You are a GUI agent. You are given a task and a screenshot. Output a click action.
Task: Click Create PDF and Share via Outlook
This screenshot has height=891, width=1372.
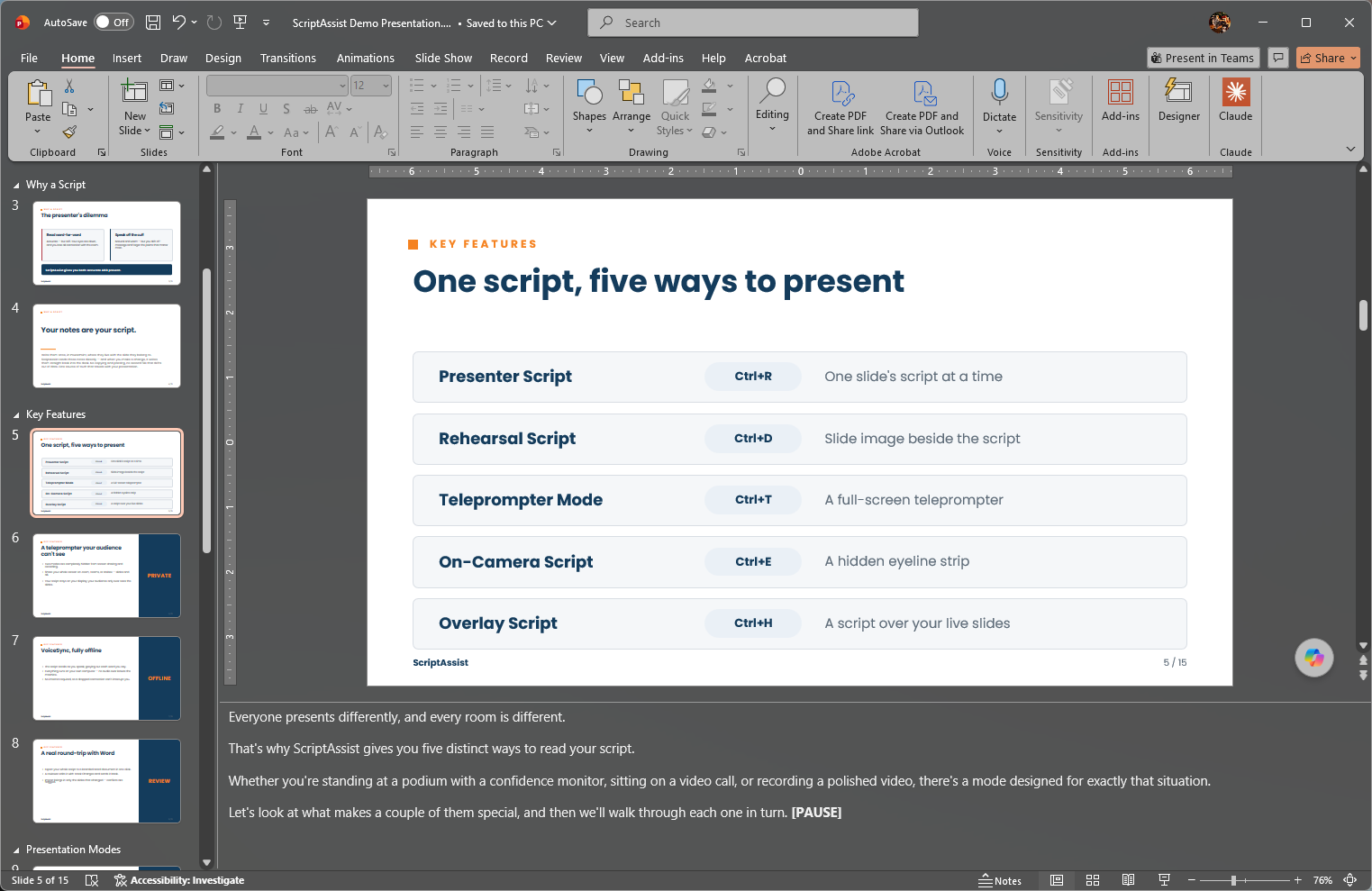(x=922, y=106)
